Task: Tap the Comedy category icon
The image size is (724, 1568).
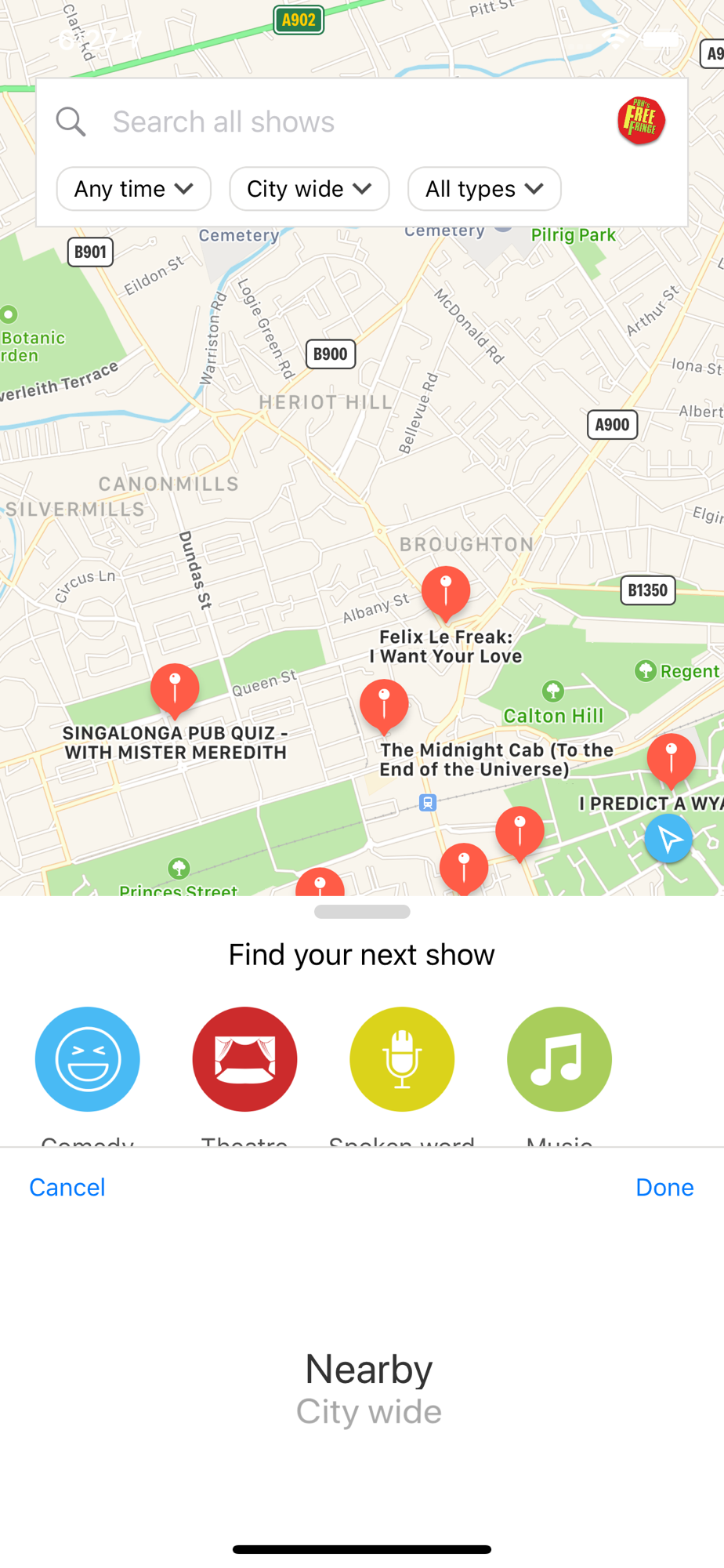Action: tap(88, 1059)
